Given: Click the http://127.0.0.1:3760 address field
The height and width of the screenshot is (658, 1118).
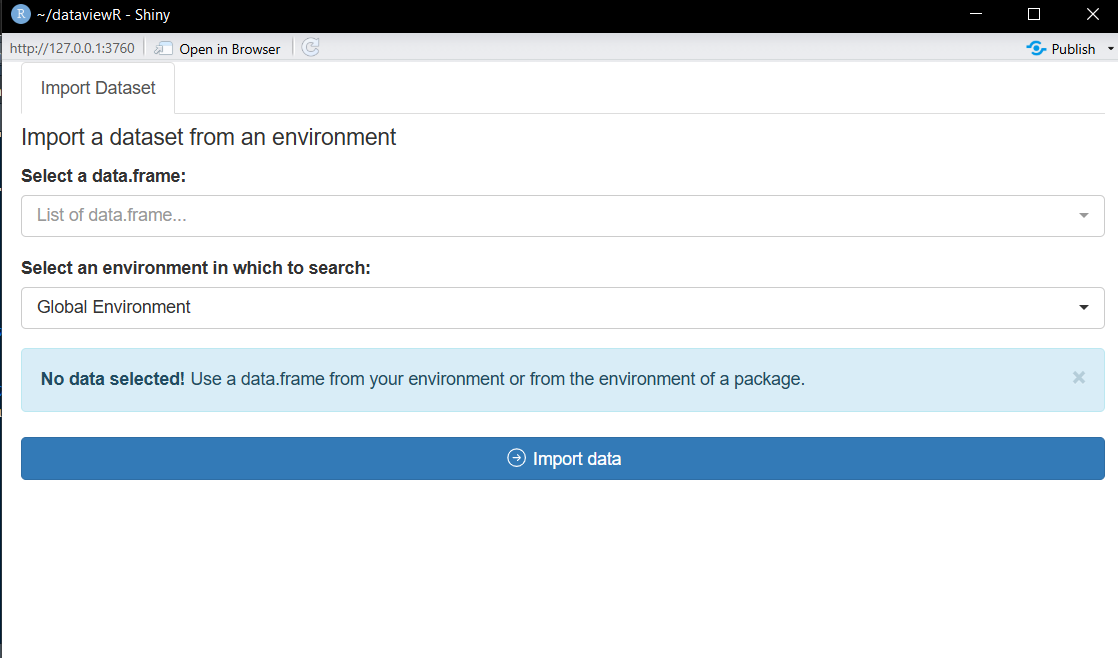Looking at the screenshot, I should point(70,47).
